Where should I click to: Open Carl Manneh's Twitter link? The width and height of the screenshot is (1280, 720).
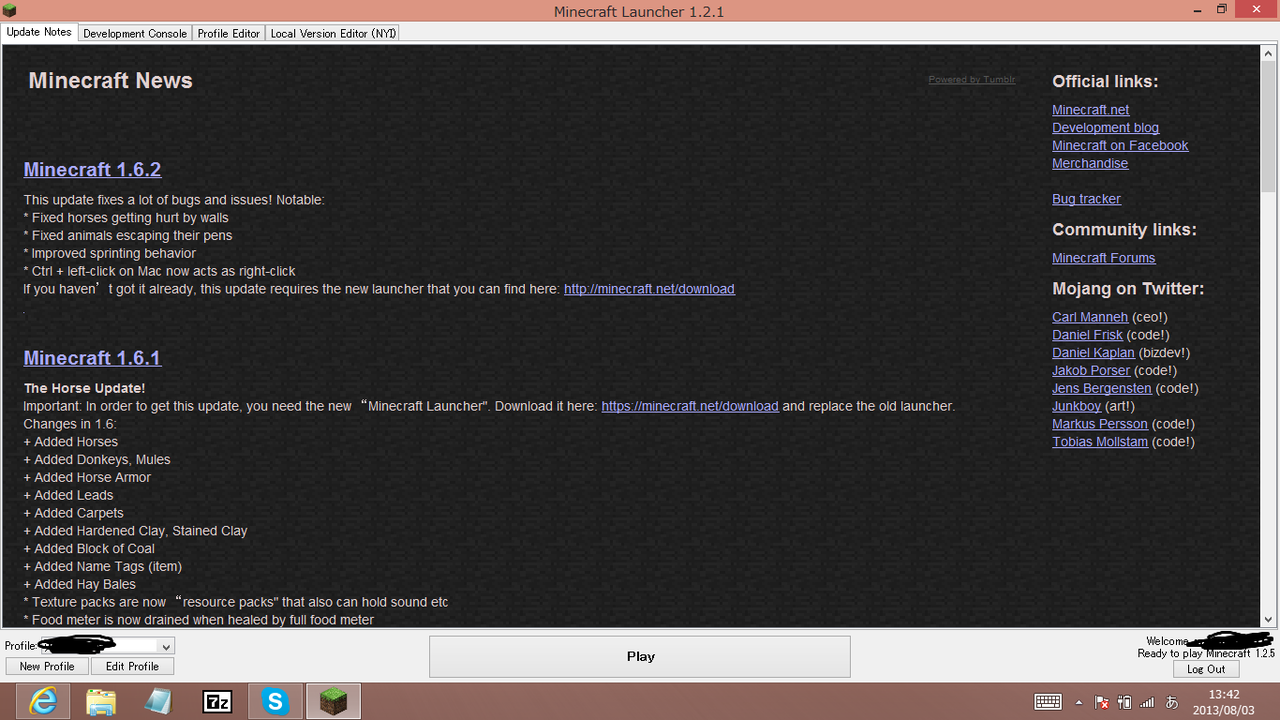pyautogui.click(x=1090, y=317)
